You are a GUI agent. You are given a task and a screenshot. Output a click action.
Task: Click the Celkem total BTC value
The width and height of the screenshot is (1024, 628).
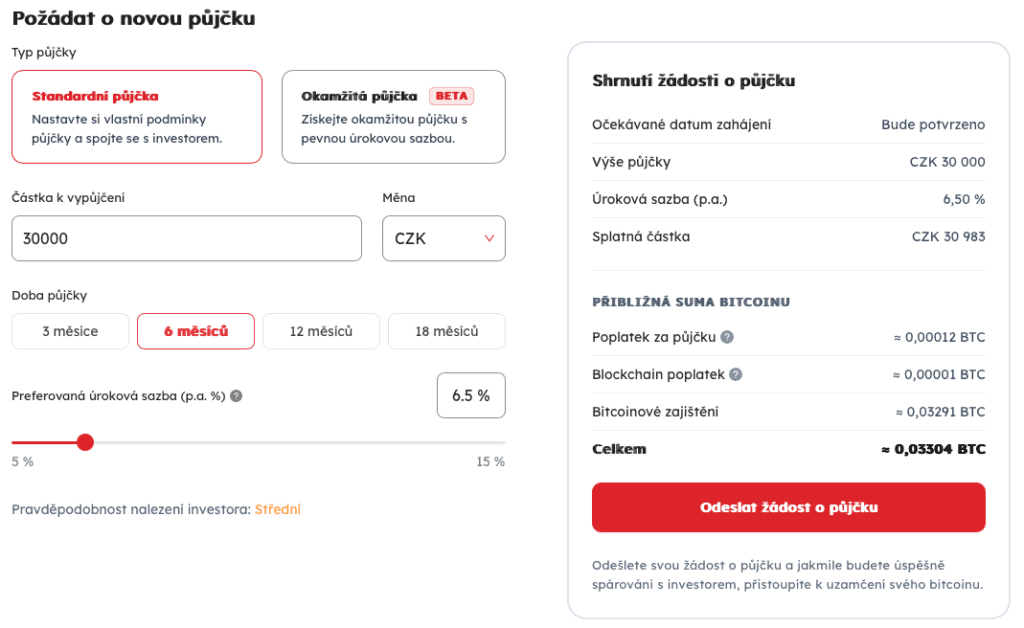[933, 449]
